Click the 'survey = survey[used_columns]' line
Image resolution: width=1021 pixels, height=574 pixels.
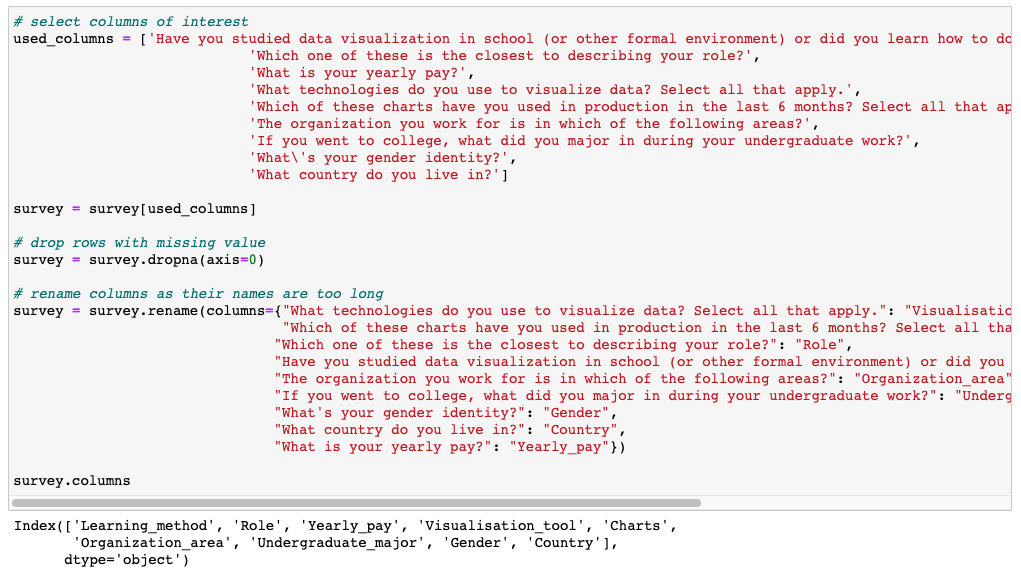click(x=135, y=209)
